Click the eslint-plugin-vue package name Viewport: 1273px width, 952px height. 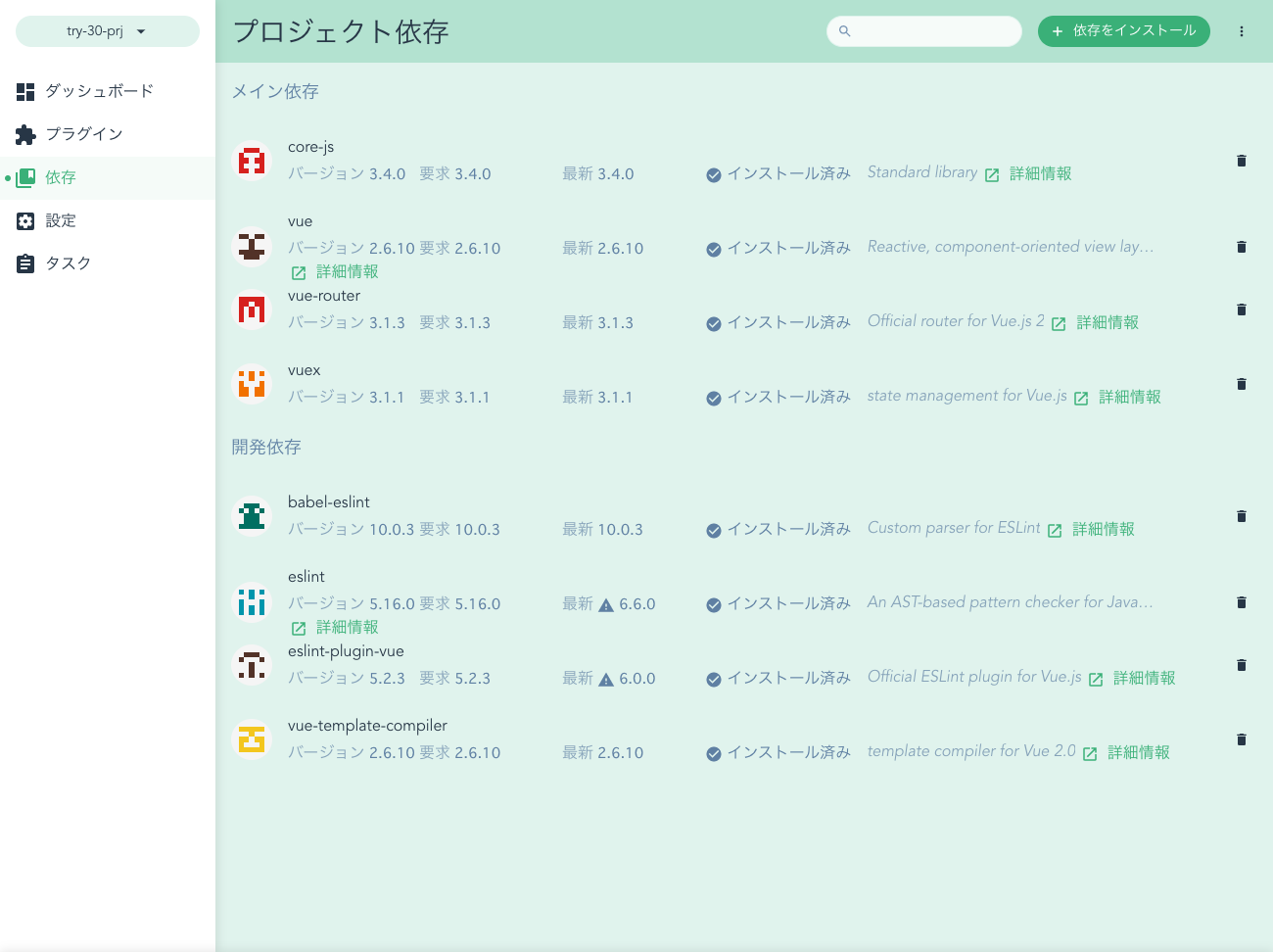(x=346, y=651)
